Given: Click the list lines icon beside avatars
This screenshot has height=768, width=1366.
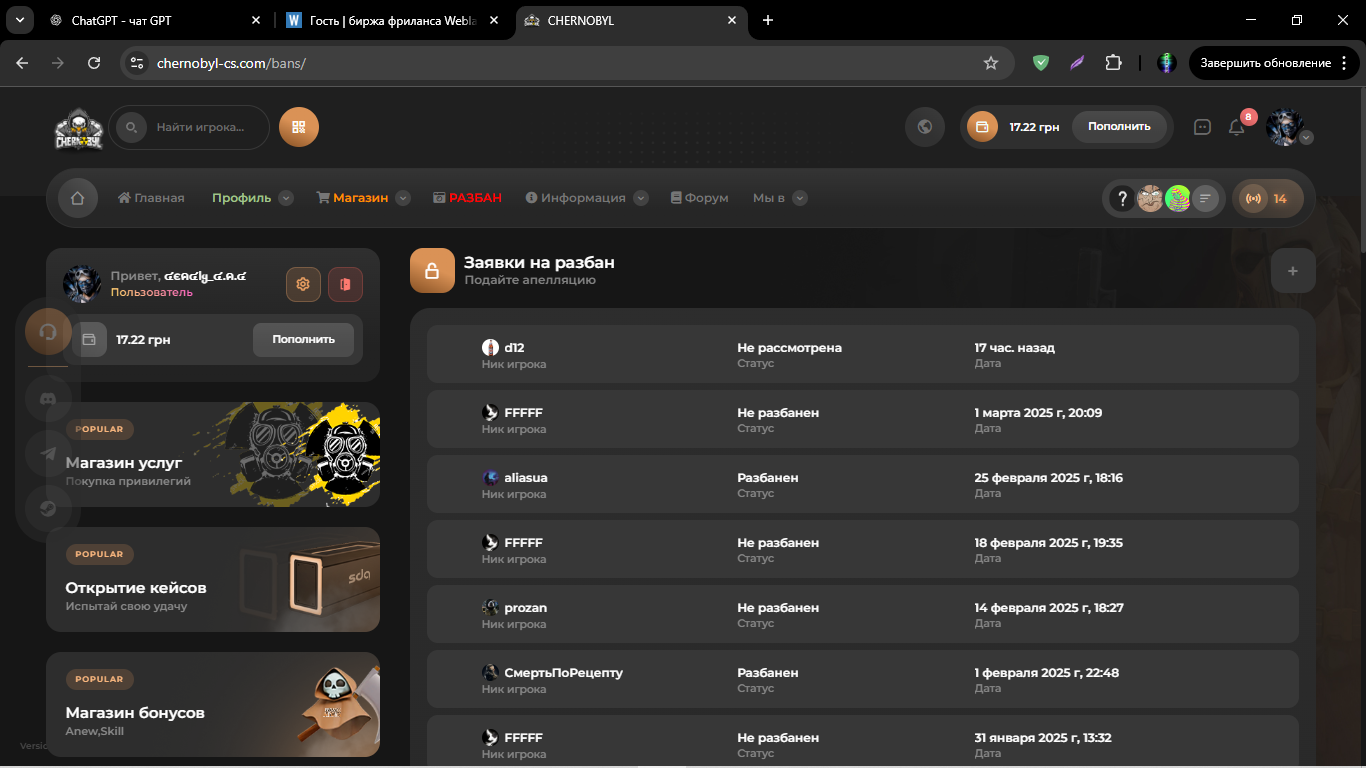Looking at the screenshot, I should pos(1206,198).
